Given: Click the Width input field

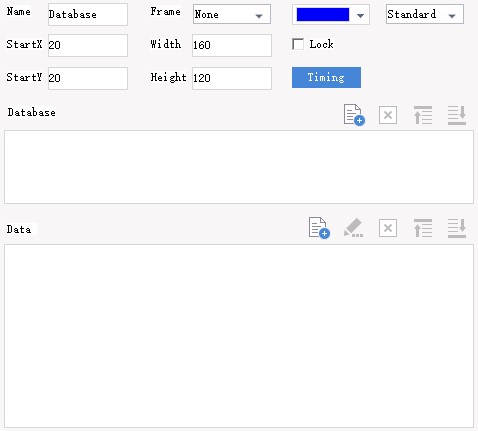Looking at the screenshot, I should tap(232, 45).
